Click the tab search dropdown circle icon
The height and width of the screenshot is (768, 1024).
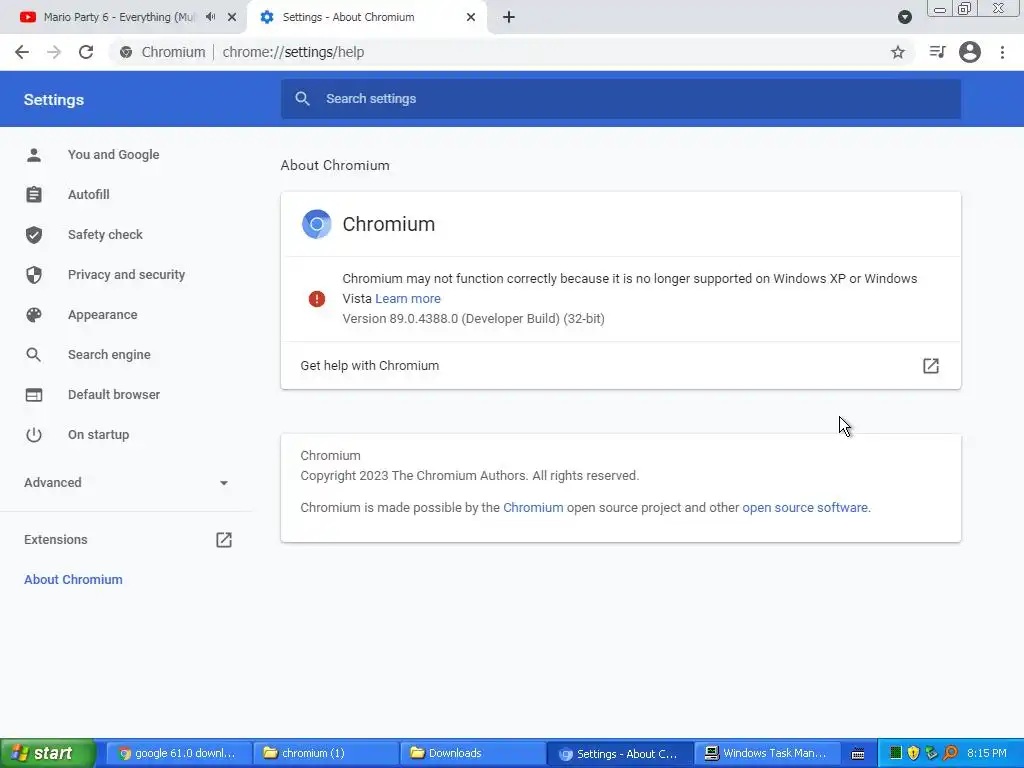[x=904, y=17]
